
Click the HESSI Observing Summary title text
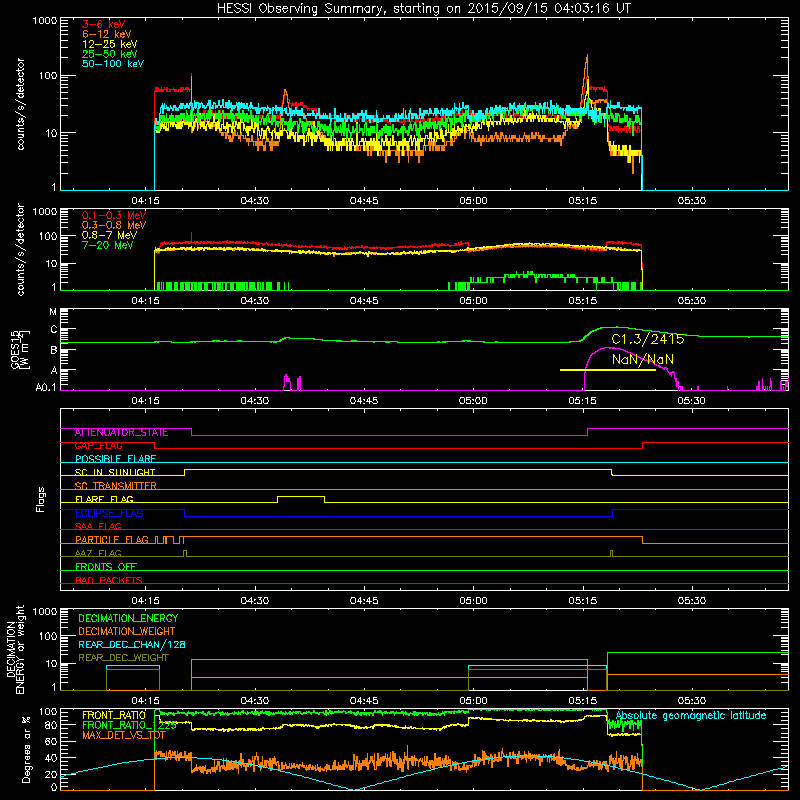[x=424, y=9]
